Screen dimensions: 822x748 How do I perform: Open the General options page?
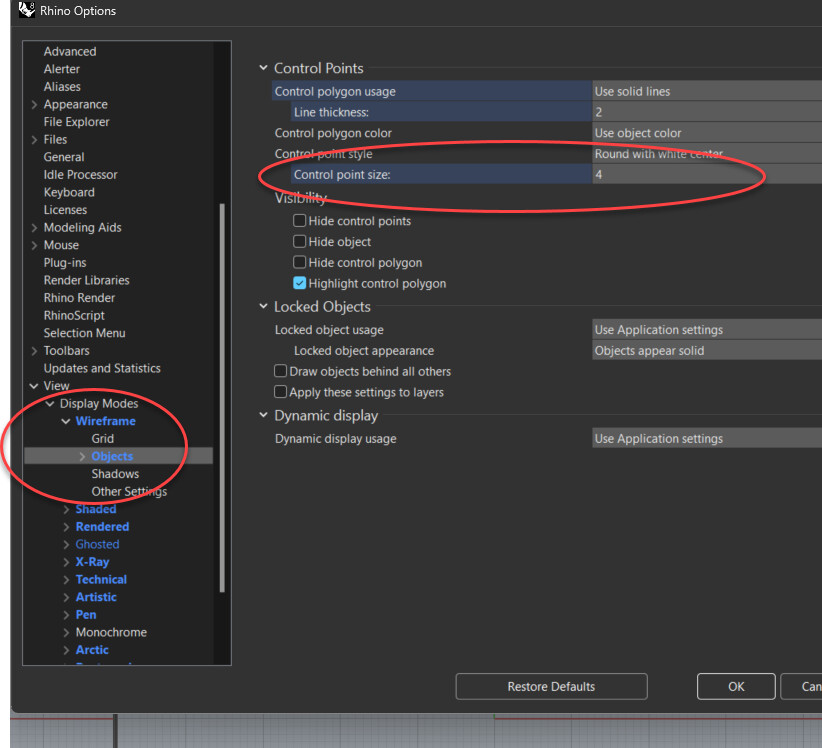64,157
